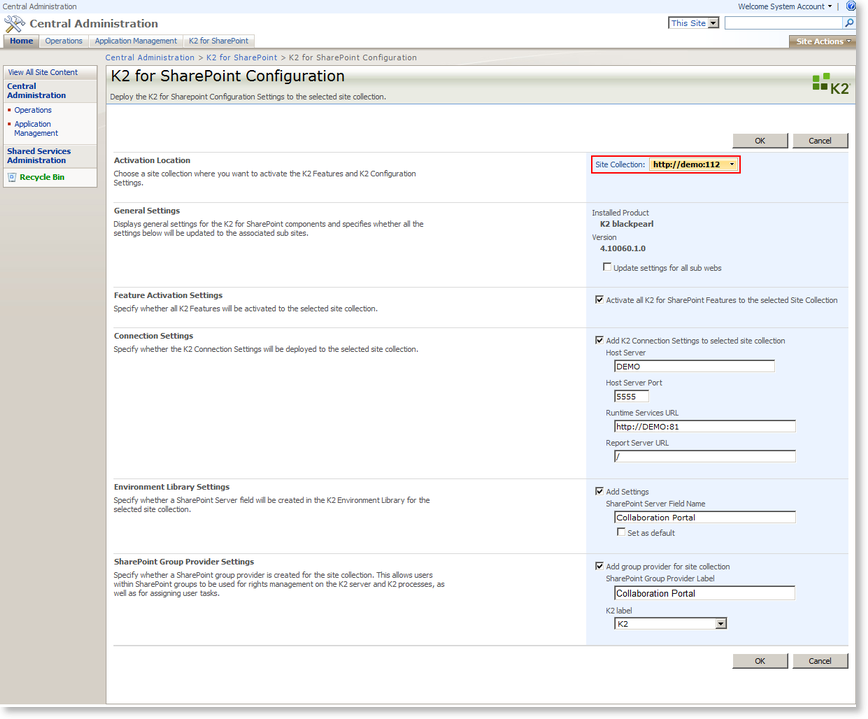This screenshot has height=719, width=868.
Task: Expand Welcome System Account menu
Action: tap(784, 7)
